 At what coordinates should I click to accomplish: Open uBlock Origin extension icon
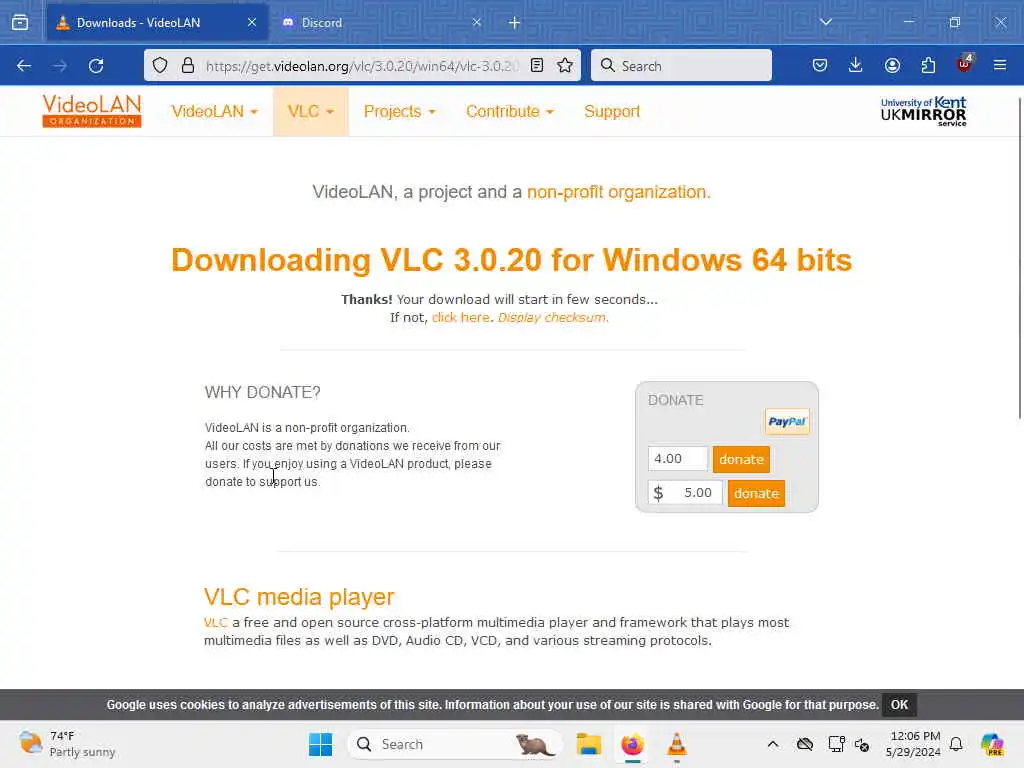[x=965, y=63]
